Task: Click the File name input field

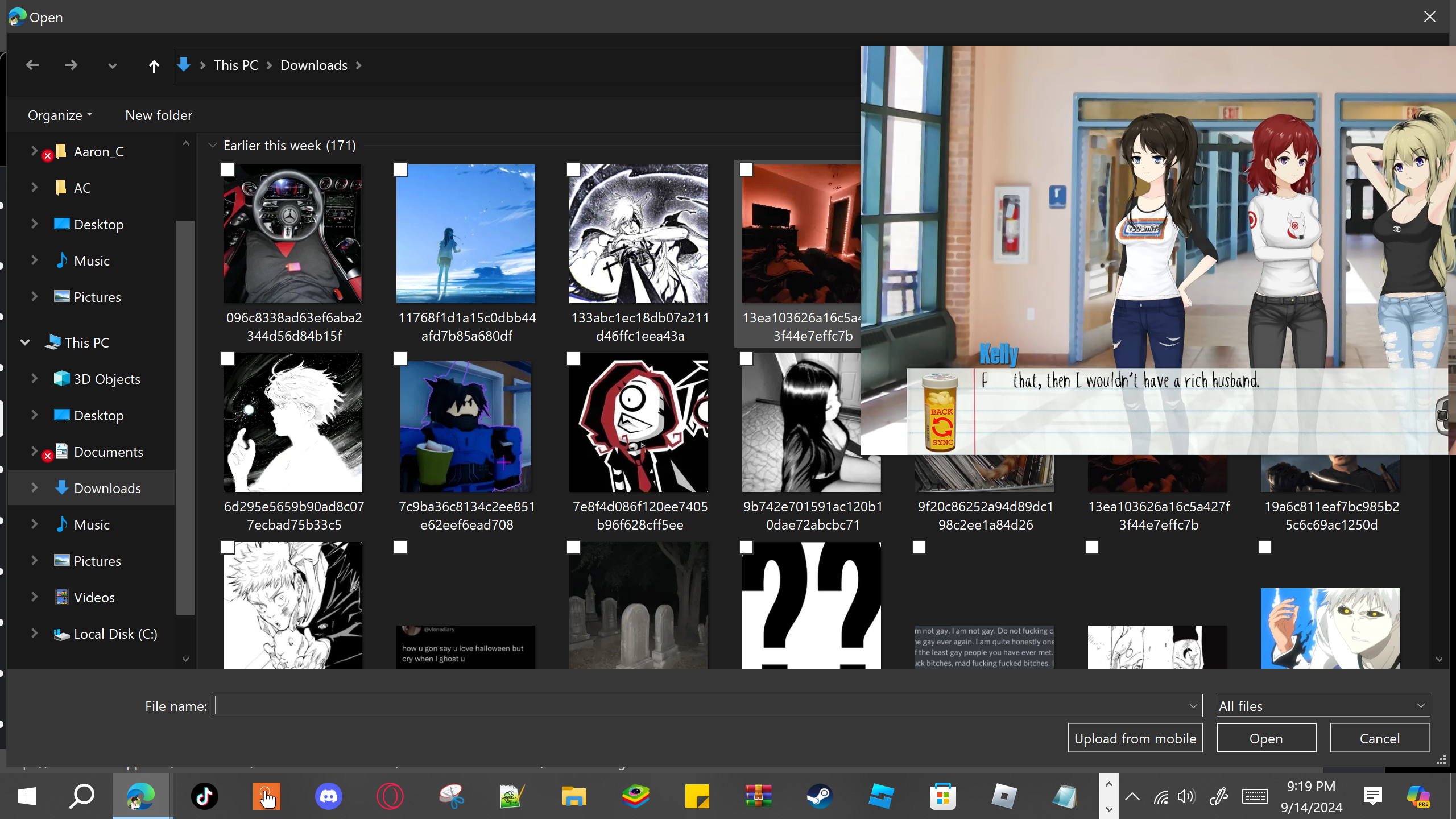Action: [x=700, y=706]
